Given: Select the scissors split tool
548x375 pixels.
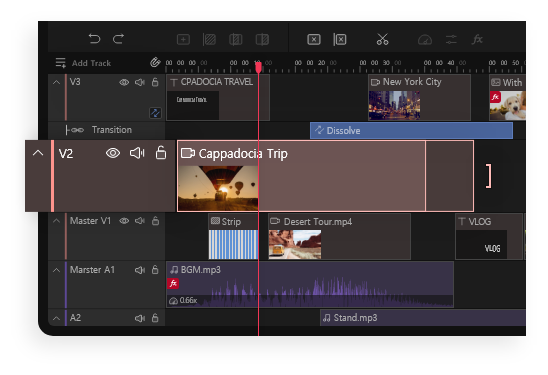Looking at the screenshot, I should coord(382,39).
